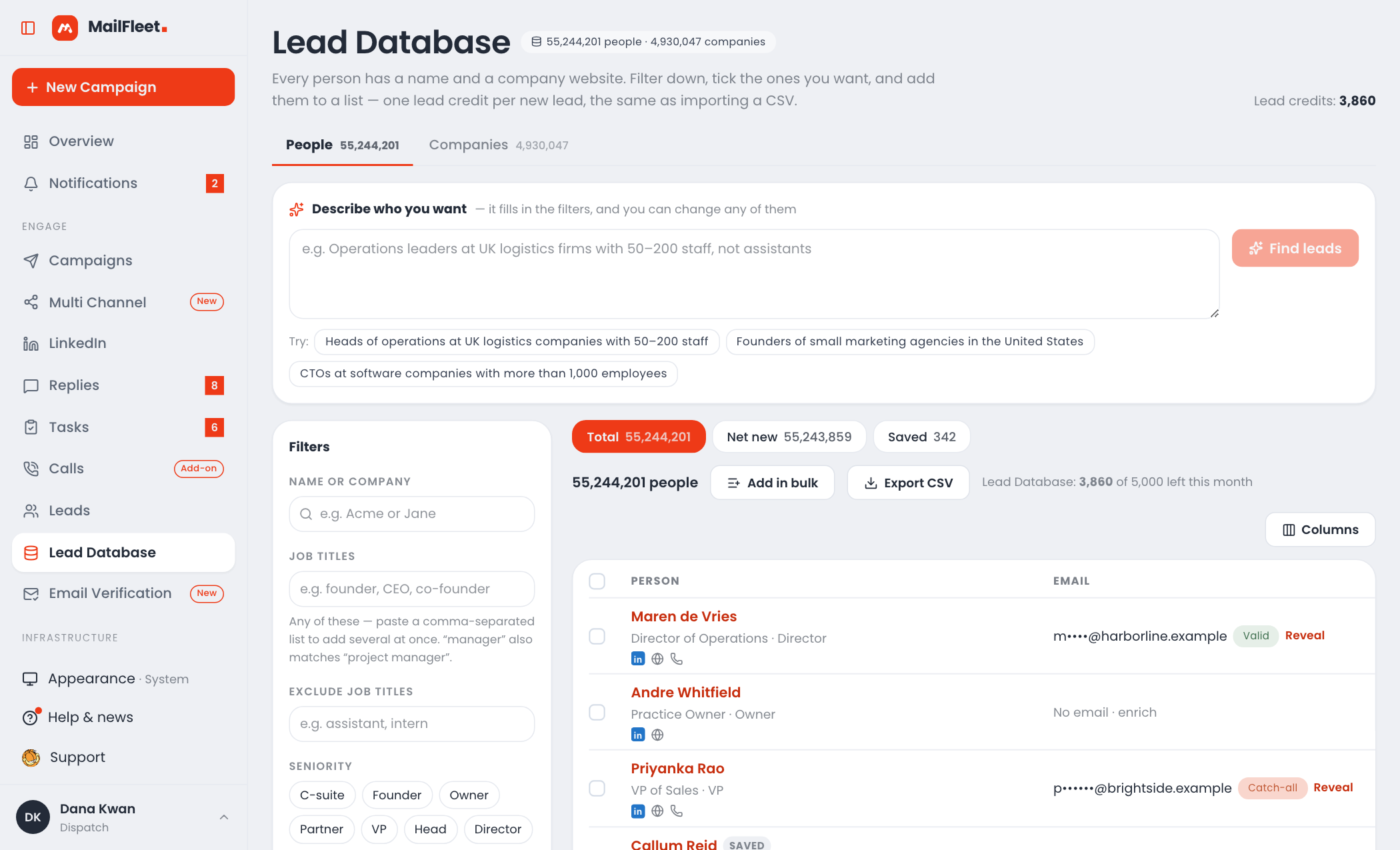This screenshot has height=850, width=1400.
Task: Click the Help & news question icon
Action: pyautogui.click(x=31, y=717)
